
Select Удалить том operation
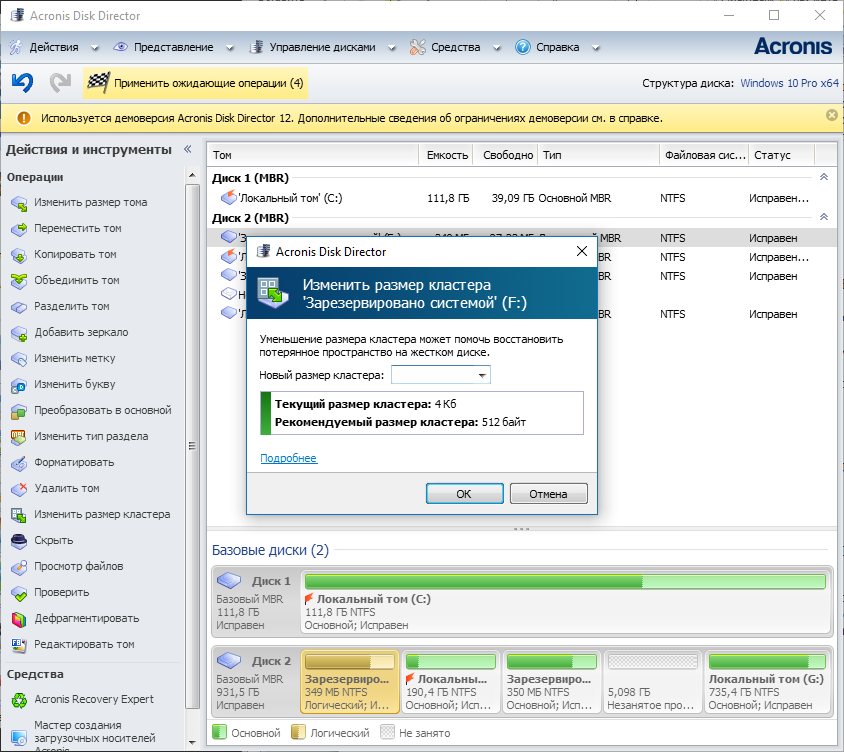67,488
